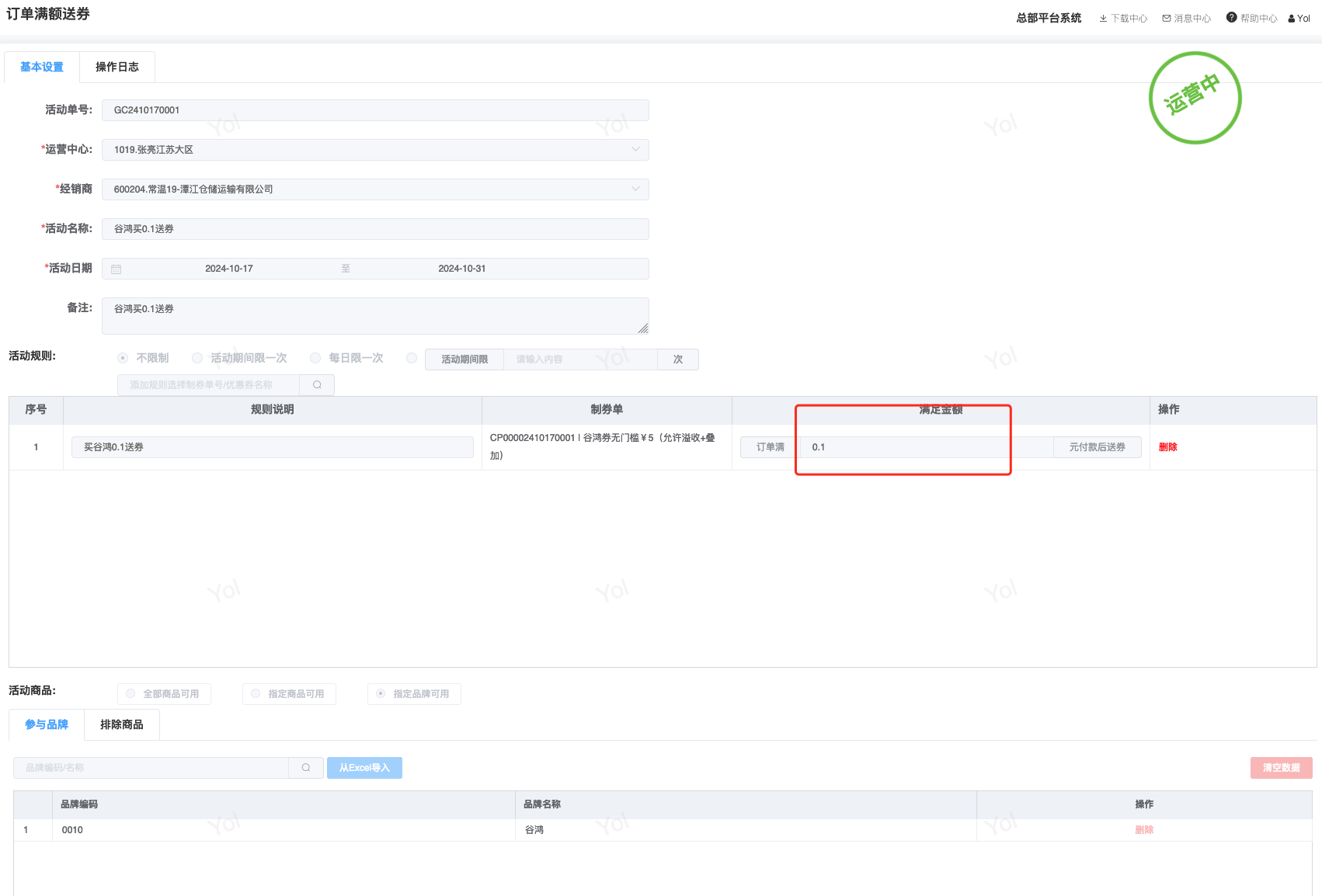Screen dimensions: 1322x896
Task: Click the page title 订单满额送券
Action: (48, 14)
